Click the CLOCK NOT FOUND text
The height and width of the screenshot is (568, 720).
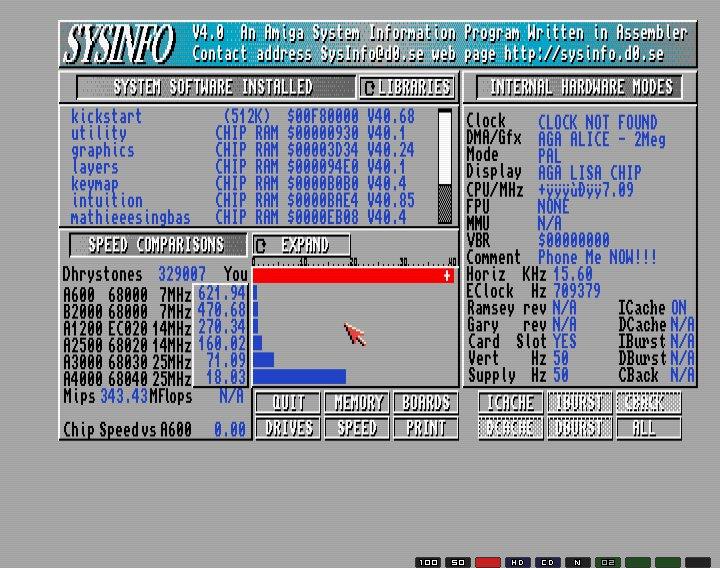[597, 123]
